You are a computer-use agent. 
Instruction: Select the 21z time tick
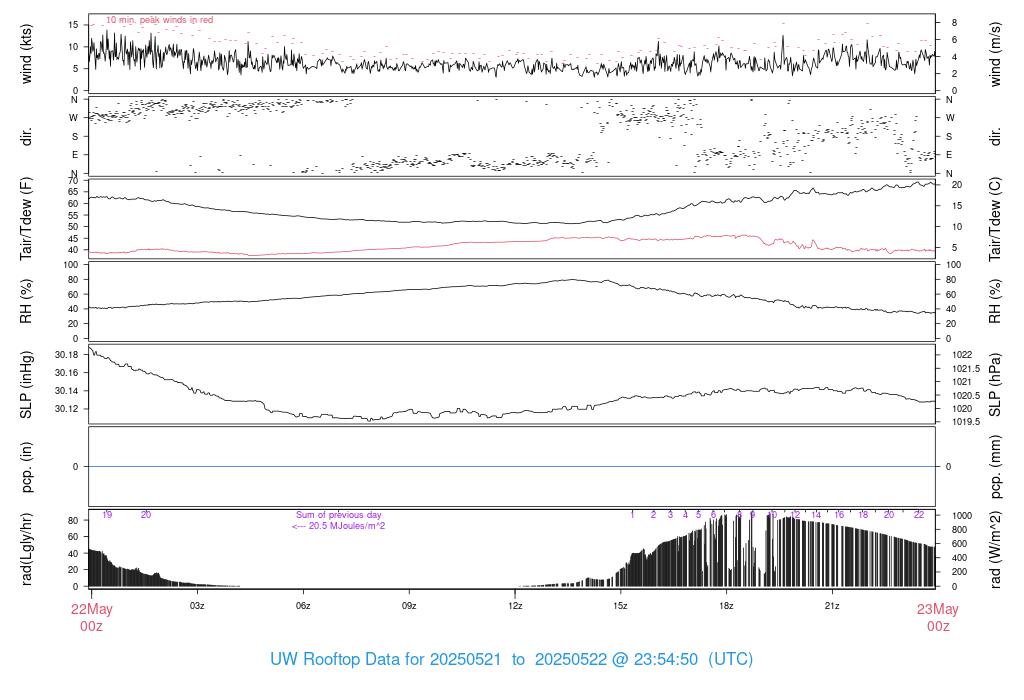coord(832,605)
